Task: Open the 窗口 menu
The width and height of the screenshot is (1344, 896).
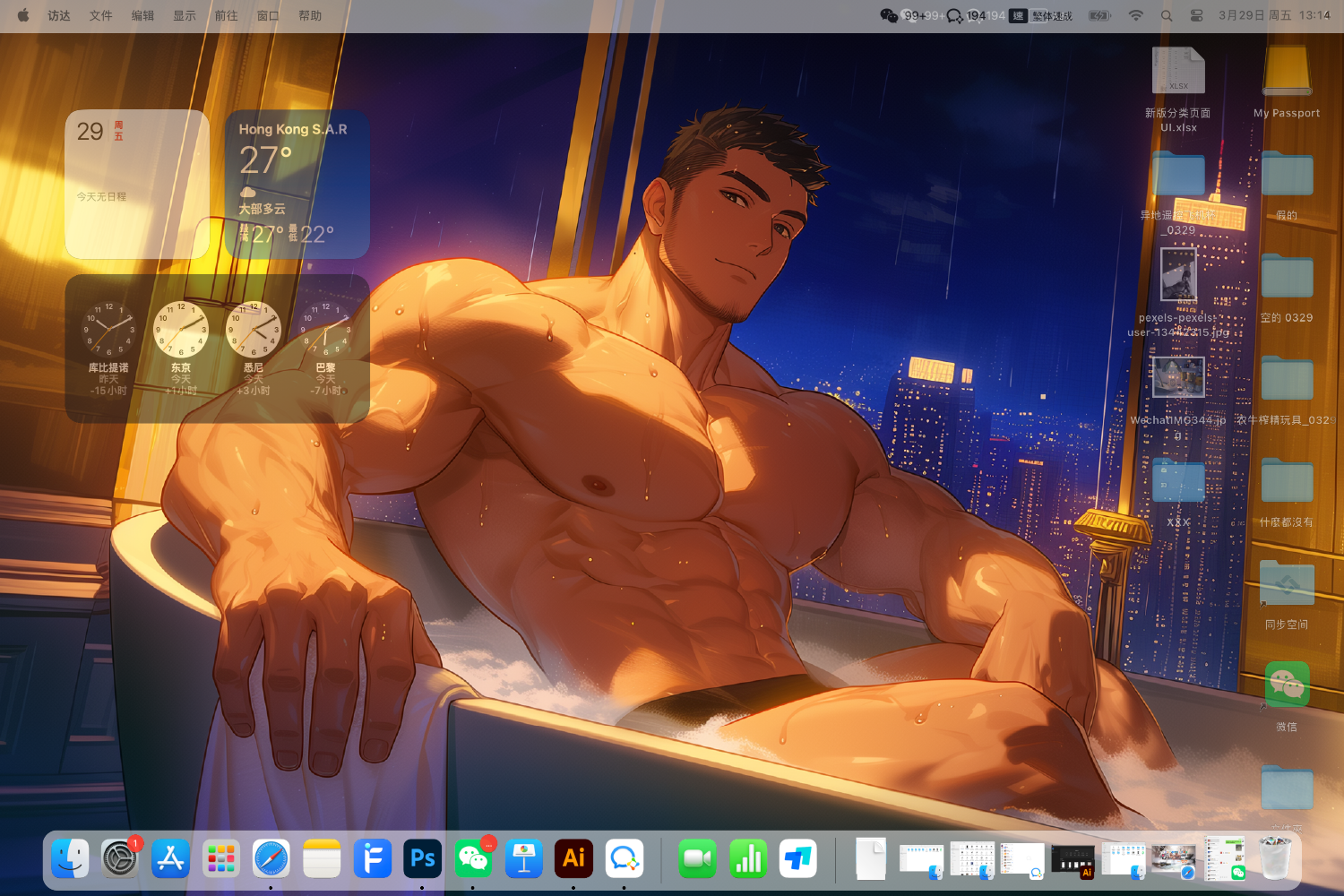Action: [268, 15]
